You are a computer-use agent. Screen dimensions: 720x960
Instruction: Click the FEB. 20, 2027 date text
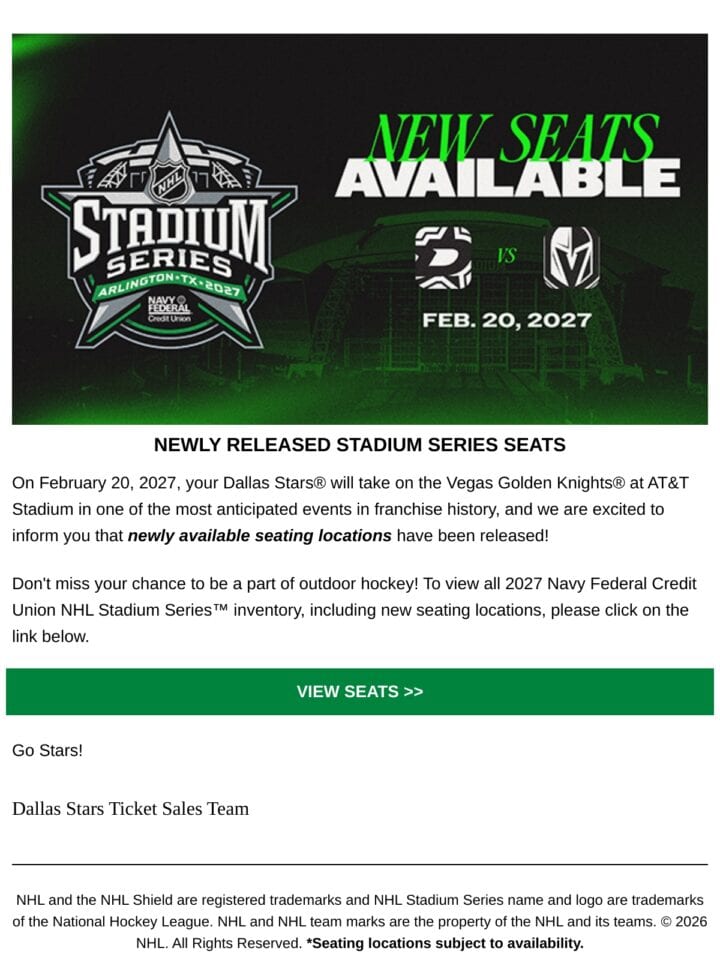(507, 320)
